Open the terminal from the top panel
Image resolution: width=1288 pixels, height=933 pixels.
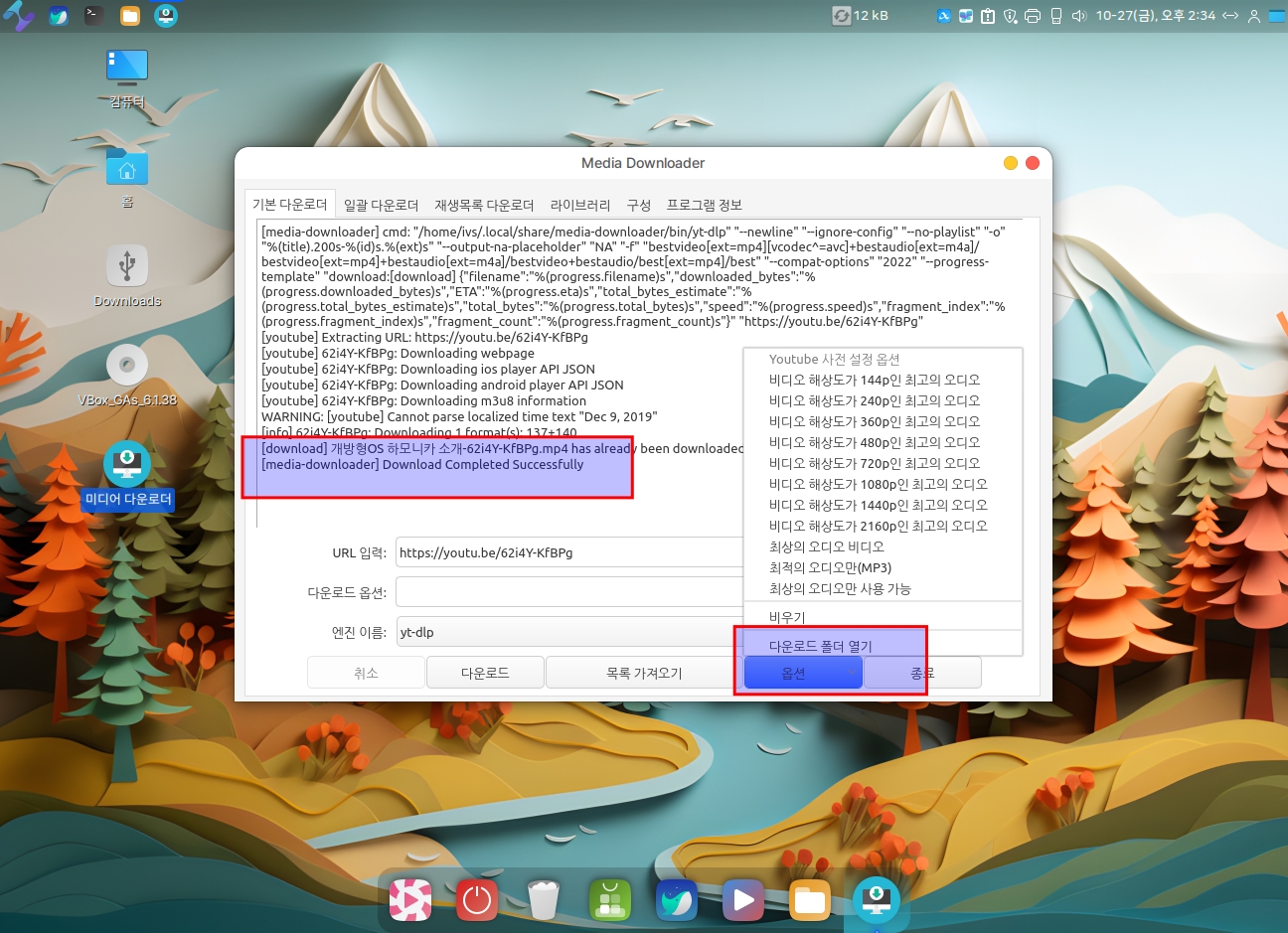point(93,15)
